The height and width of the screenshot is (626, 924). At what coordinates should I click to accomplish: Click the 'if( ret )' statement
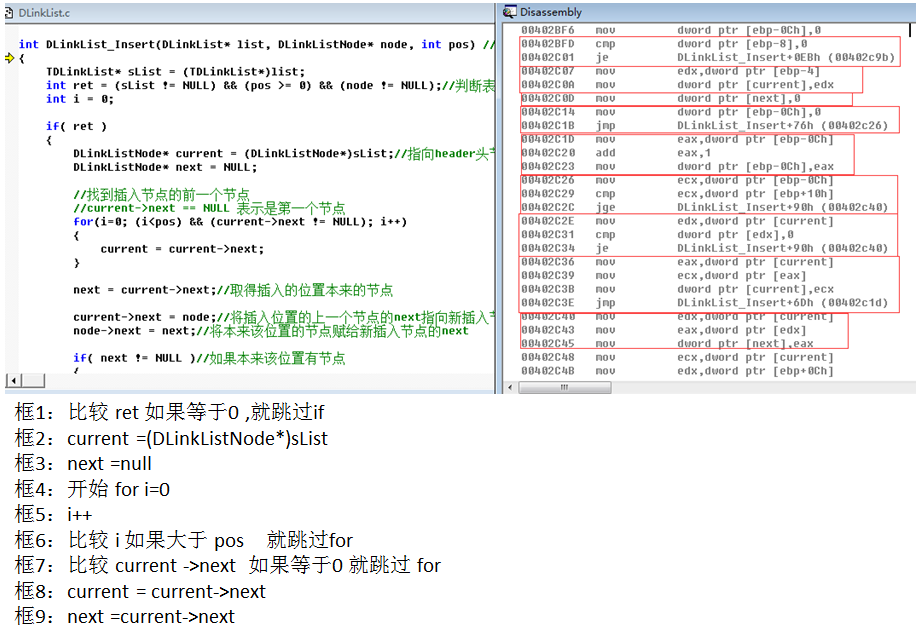[x=77, y=126]
